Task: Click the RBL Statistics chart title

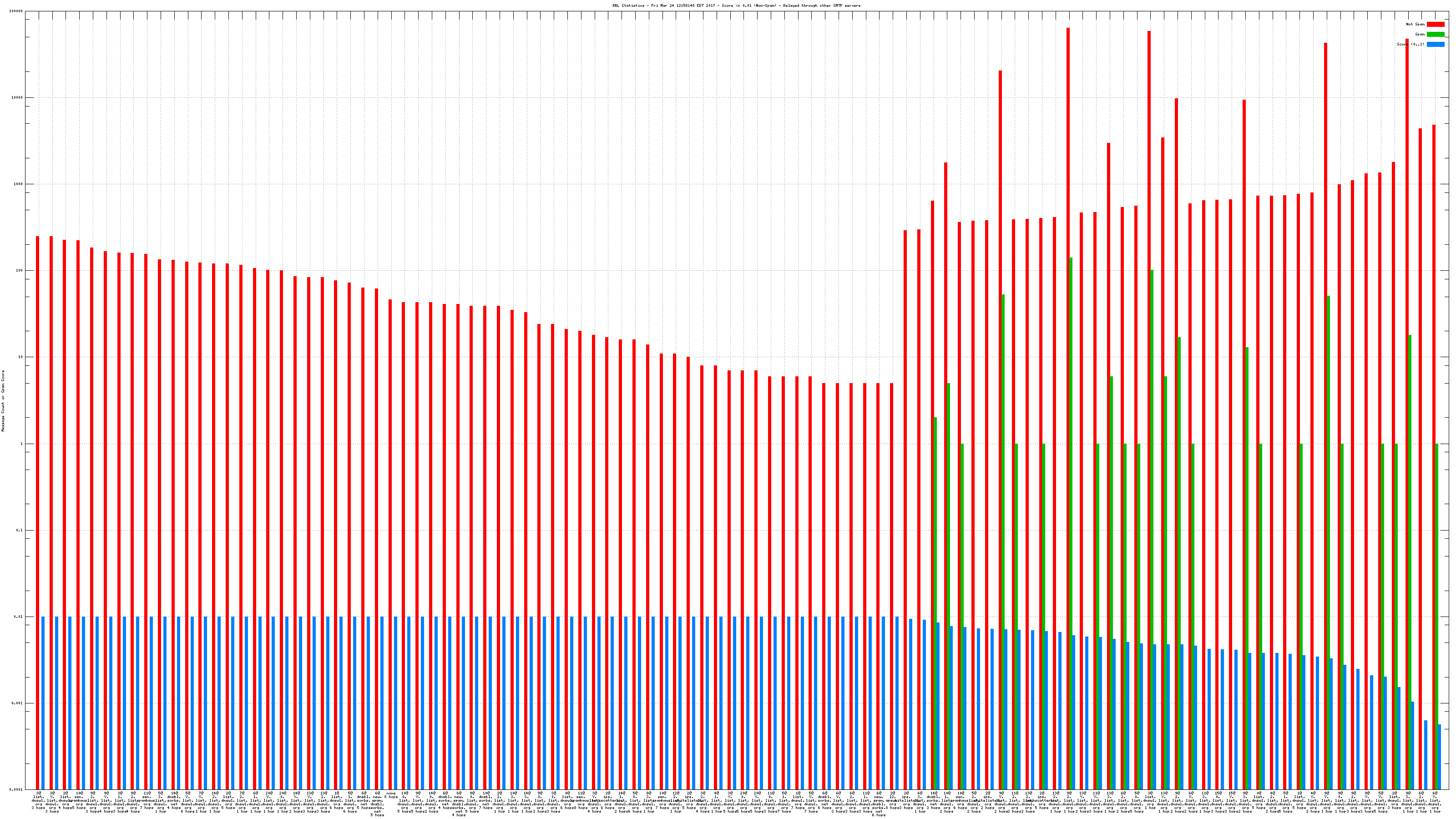Action: 736,5
